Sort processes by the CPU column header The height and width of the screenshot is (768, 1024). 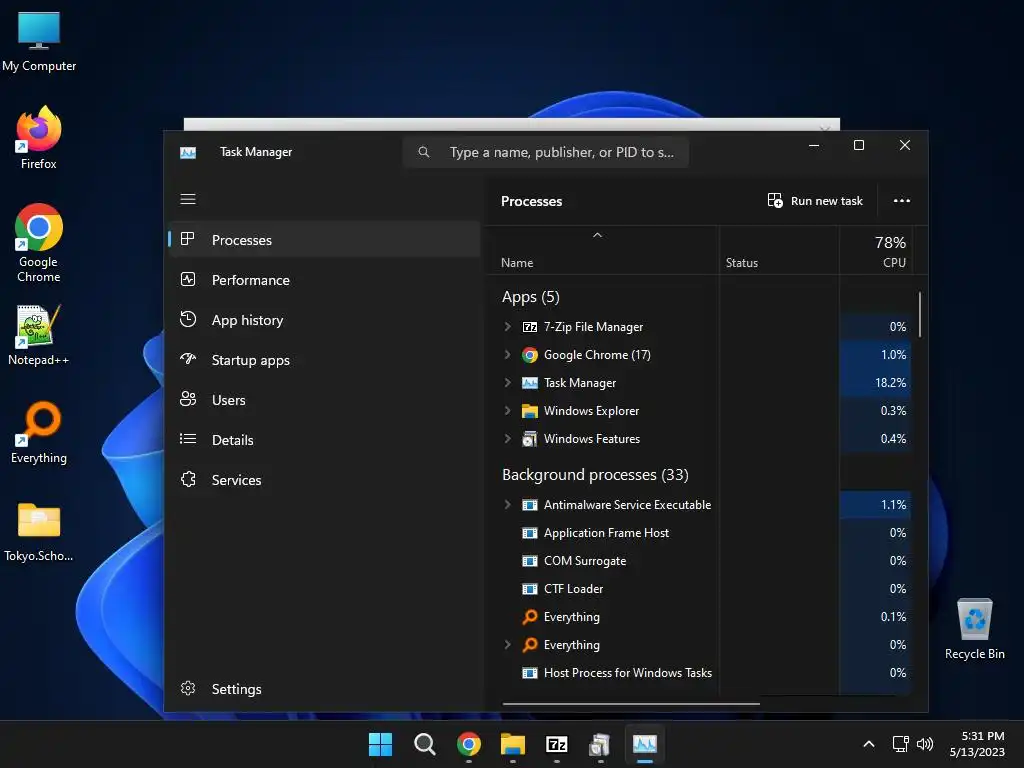[876, 250]
